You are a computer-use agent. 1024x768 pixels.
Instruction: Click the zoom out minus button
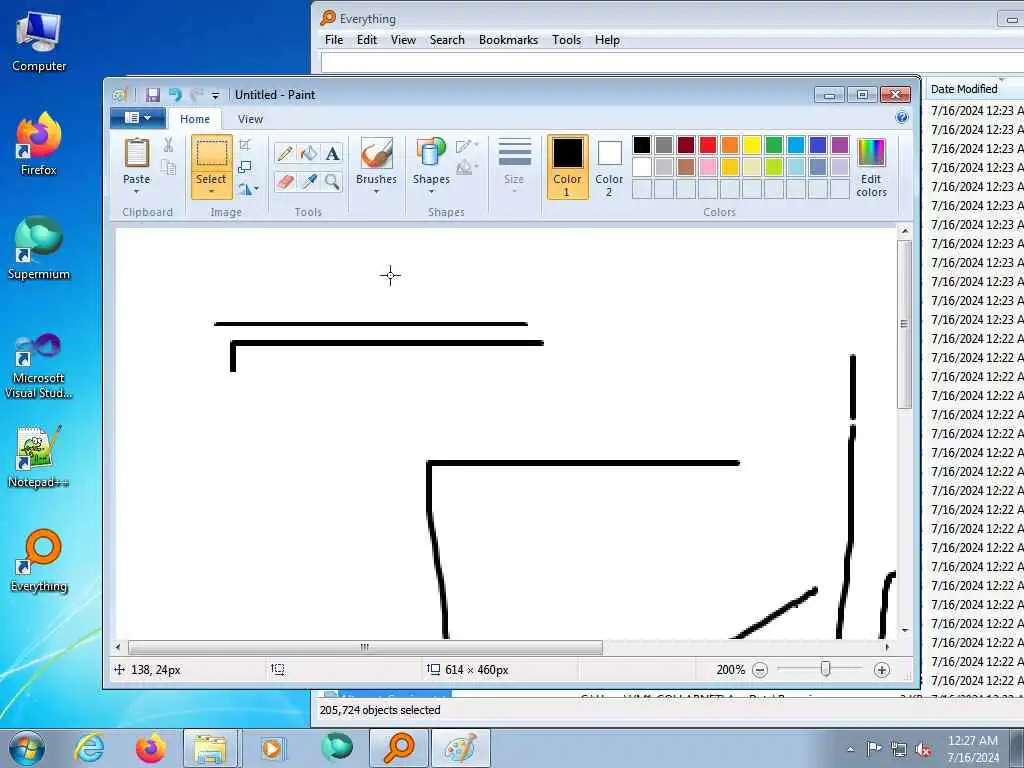pyautogui.click(x=760, y=670)
